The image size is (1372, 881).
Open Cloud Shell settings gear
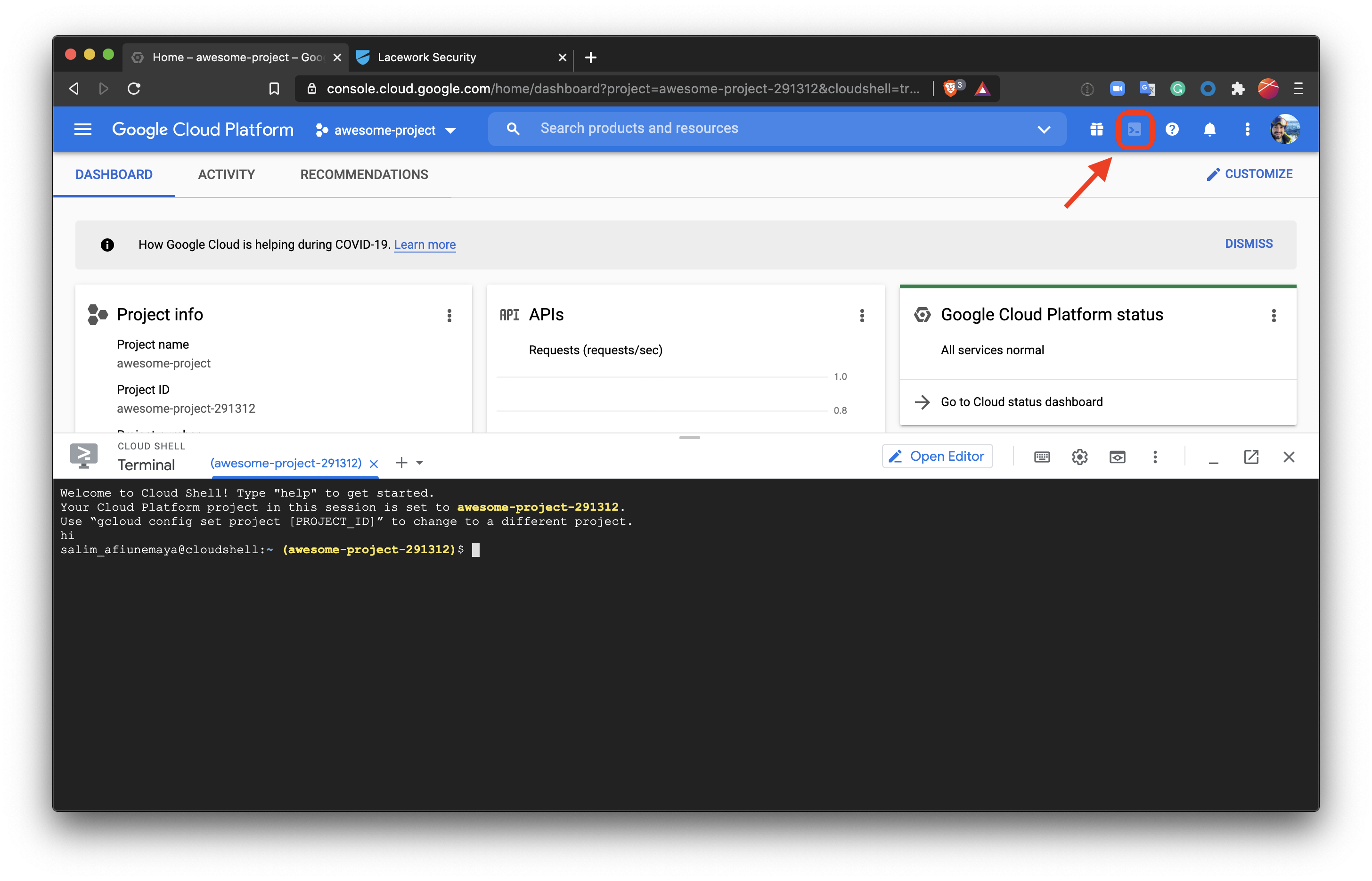pos(1079,457)
